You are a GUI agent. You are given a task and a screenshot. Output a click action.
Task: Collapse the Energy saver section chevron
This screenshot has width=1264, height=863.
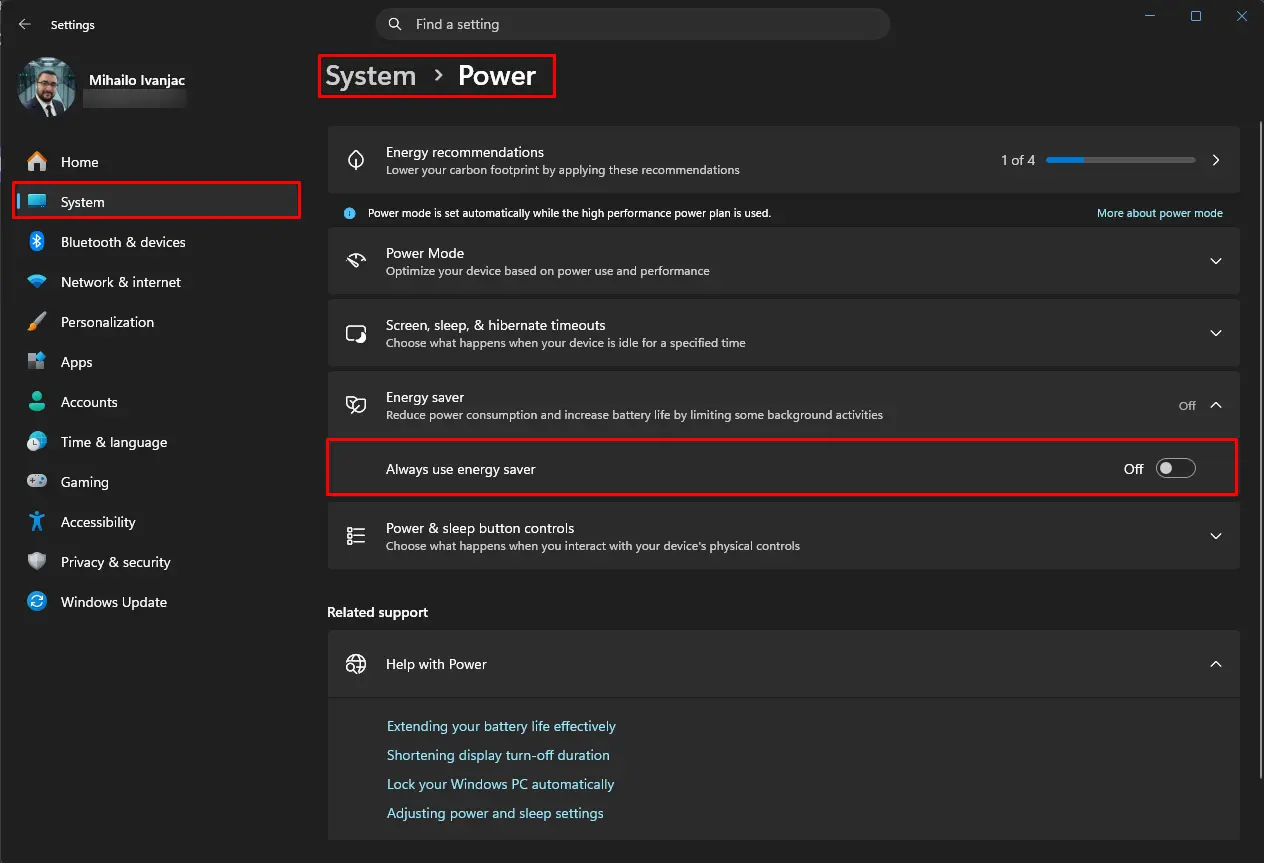click(1216, 405)
